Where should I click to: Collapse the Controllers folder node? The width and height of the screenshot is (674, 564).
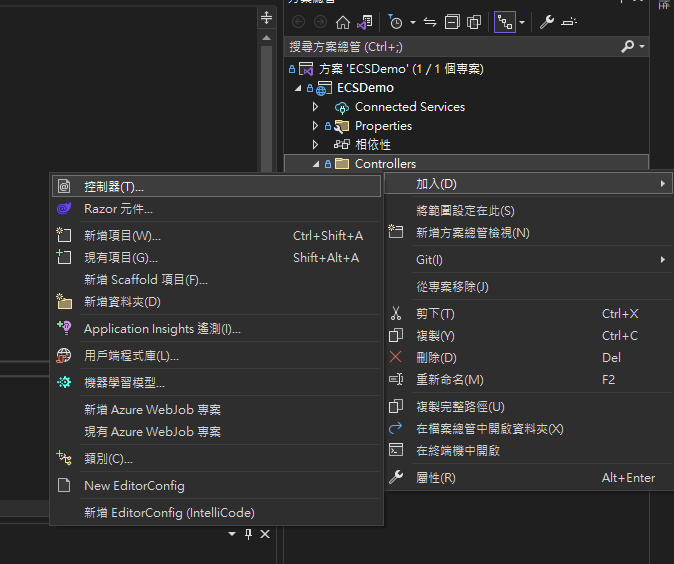316,164
